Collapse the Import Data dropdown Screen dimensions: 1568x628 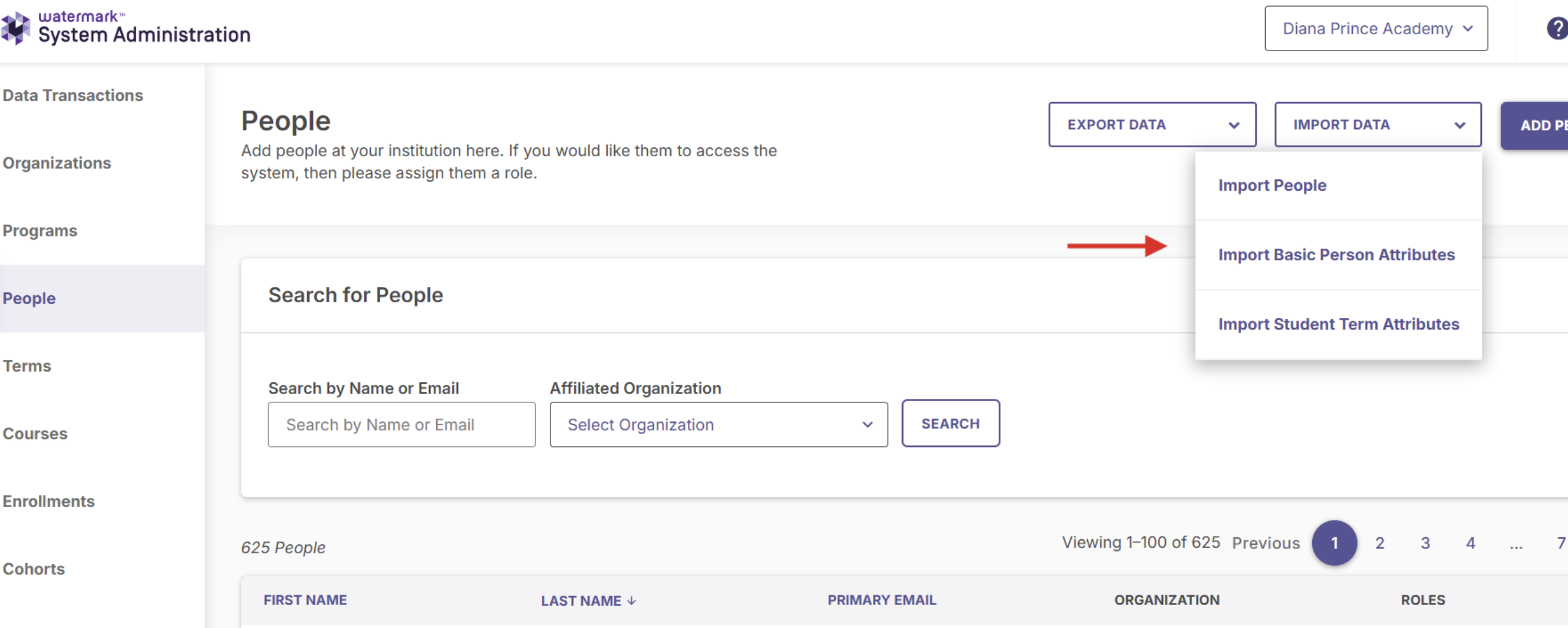(1378, 125)
